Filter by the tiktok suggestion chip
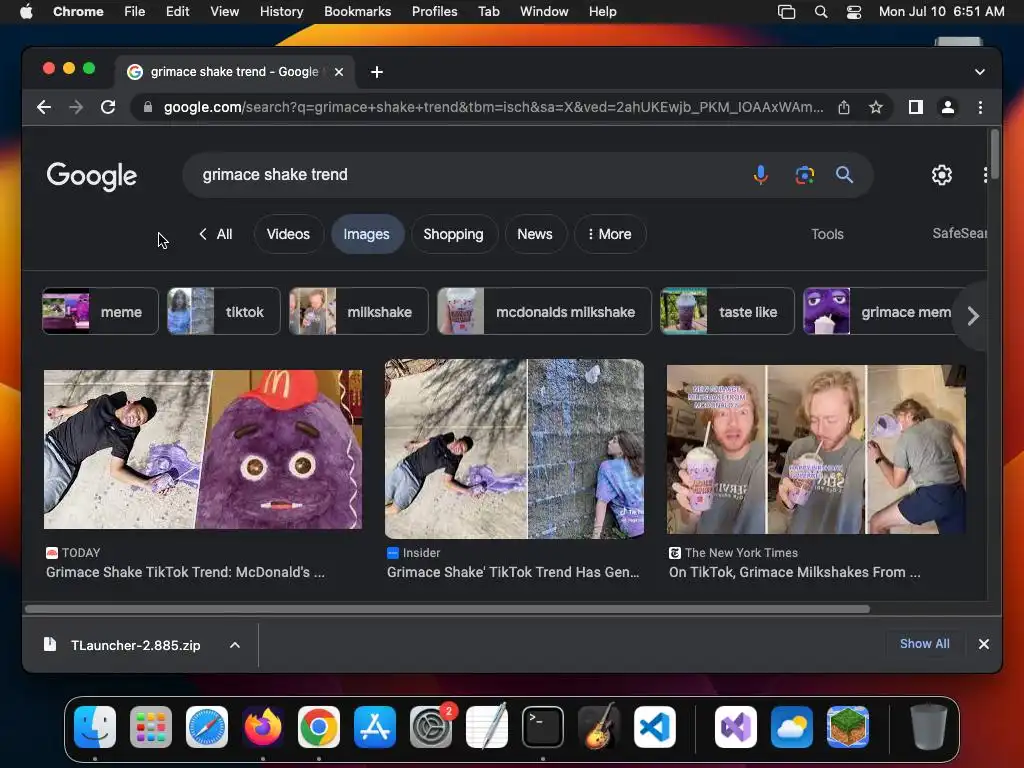Screen dimensions: 1024x768 223,312
